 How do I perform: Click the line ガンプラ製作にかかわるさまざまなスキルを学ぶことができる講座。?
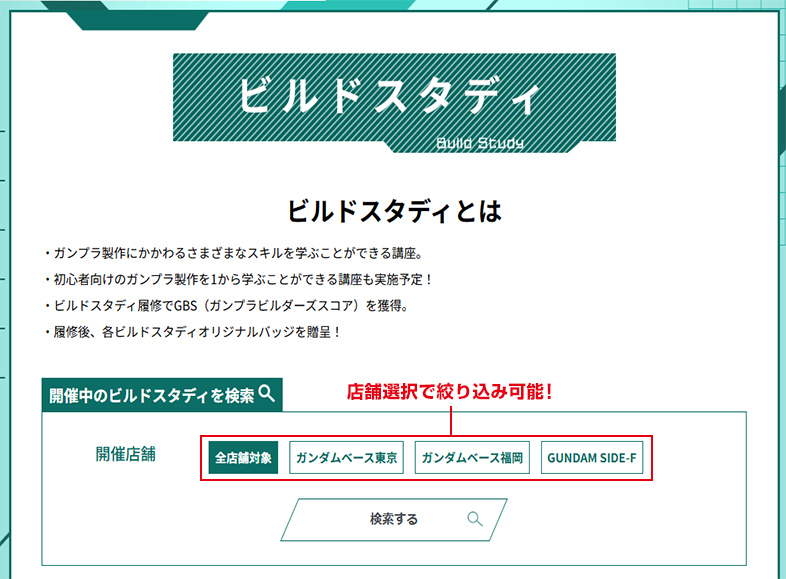[x=234, y=253]
